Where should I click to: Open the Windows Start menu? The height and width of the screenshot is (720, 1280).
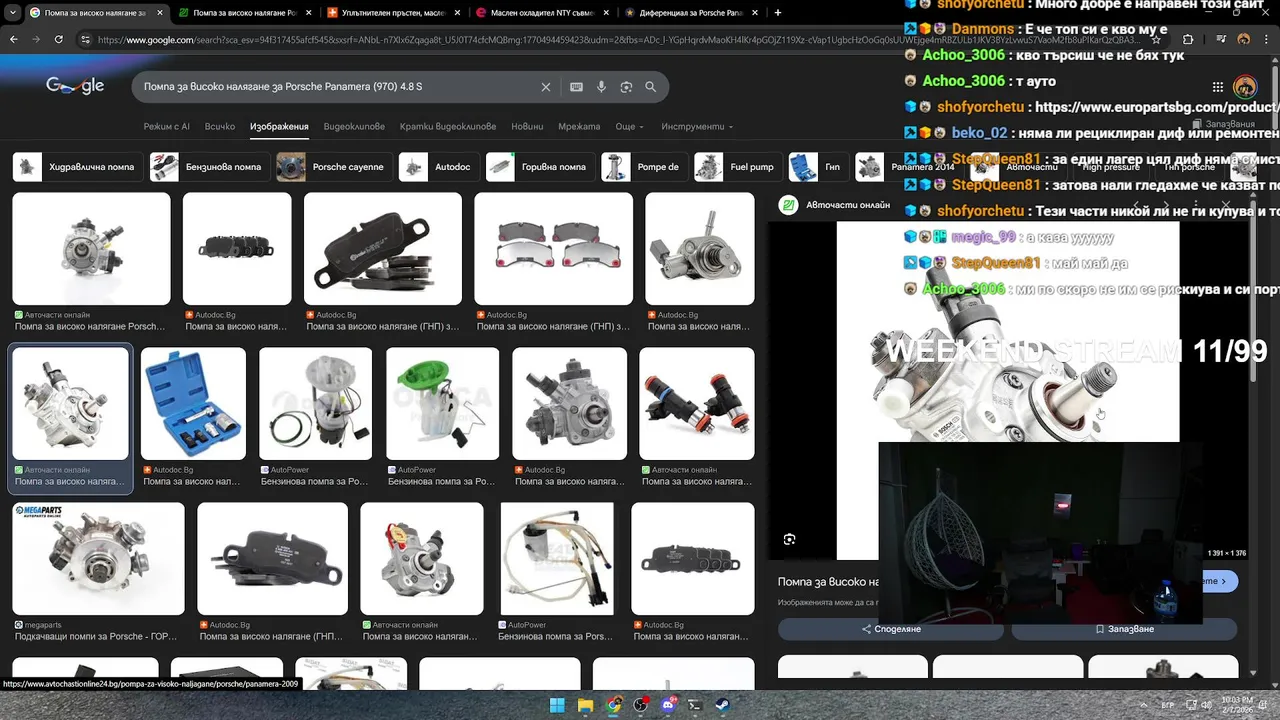pyautogui.click(x=557, y=705)
